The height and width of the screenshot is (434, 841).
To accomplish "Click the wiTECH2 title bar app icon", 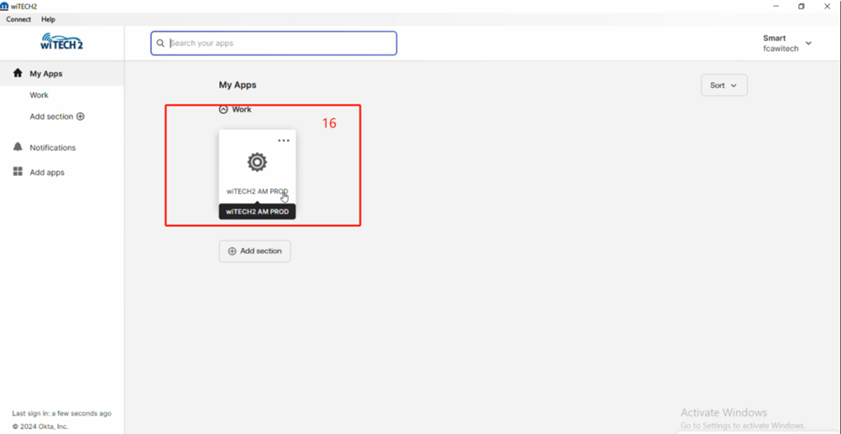I will (4, 6).
